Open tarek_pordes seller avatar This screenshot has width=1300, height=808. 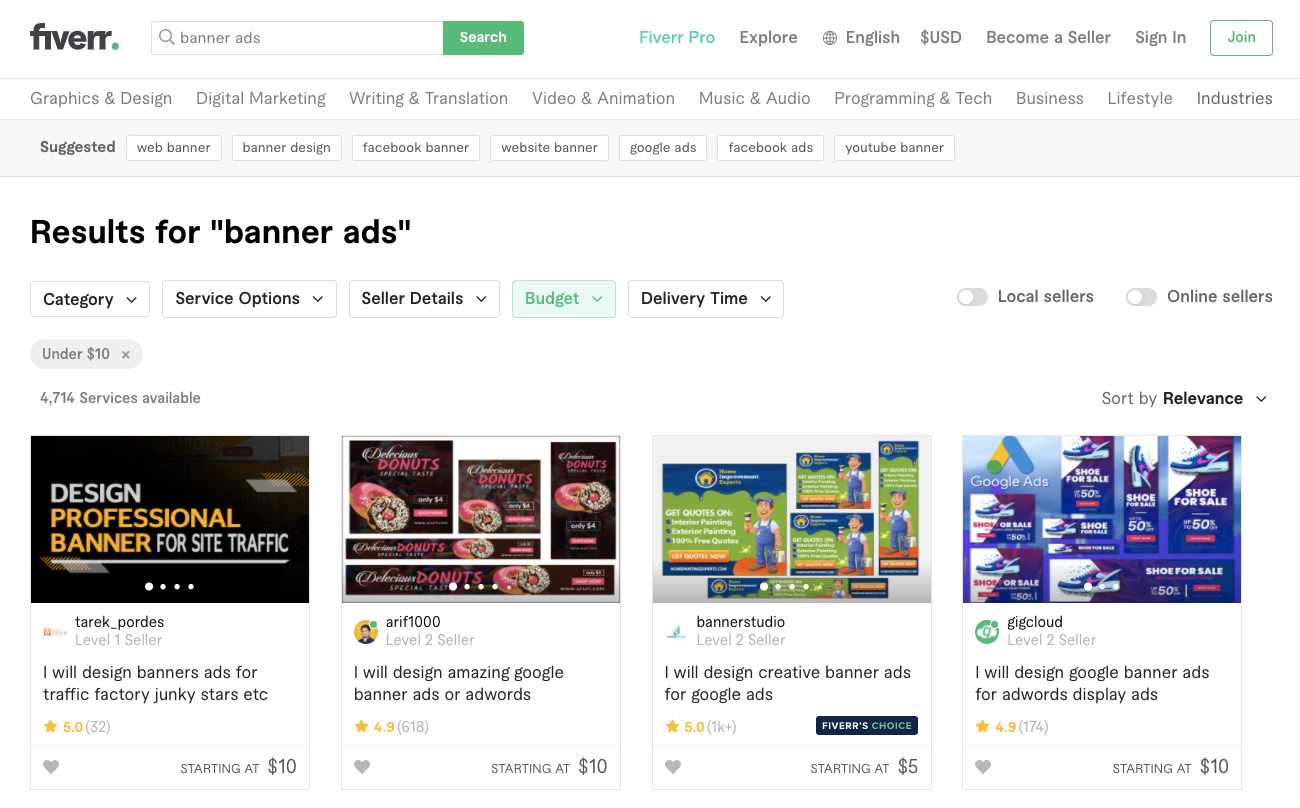tap(55, 631)
